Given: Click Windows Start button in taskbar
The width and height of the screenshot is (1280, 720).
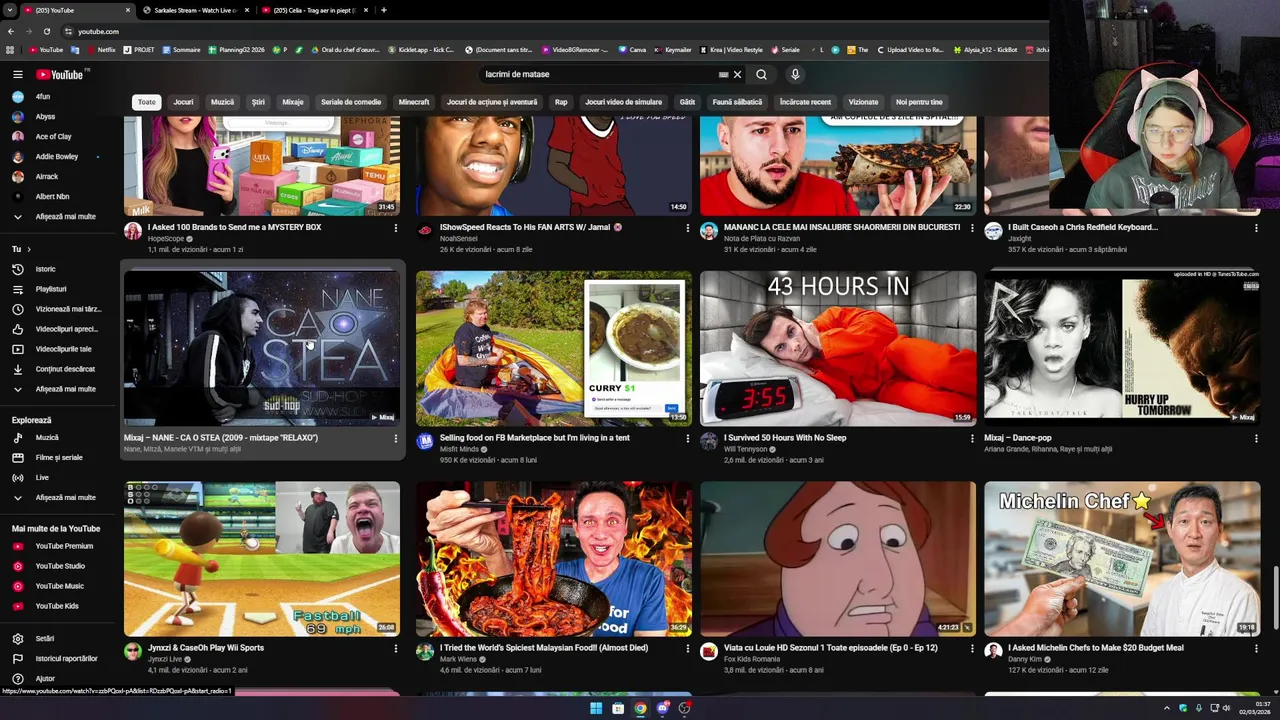Looking at the screenshot, I should [x=596, y=708].
